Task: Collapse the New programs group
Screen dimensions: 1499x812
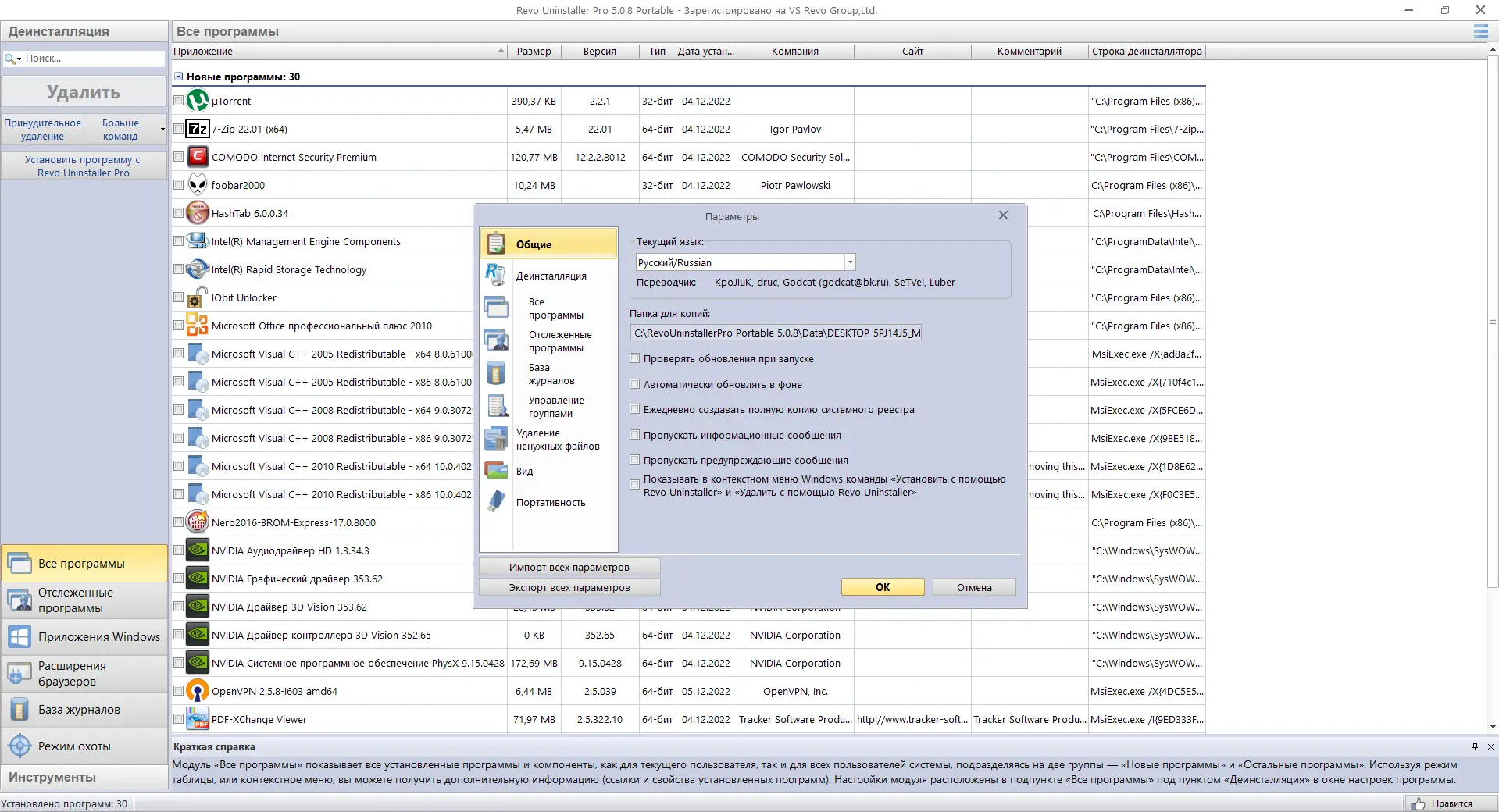Action: 179,77
